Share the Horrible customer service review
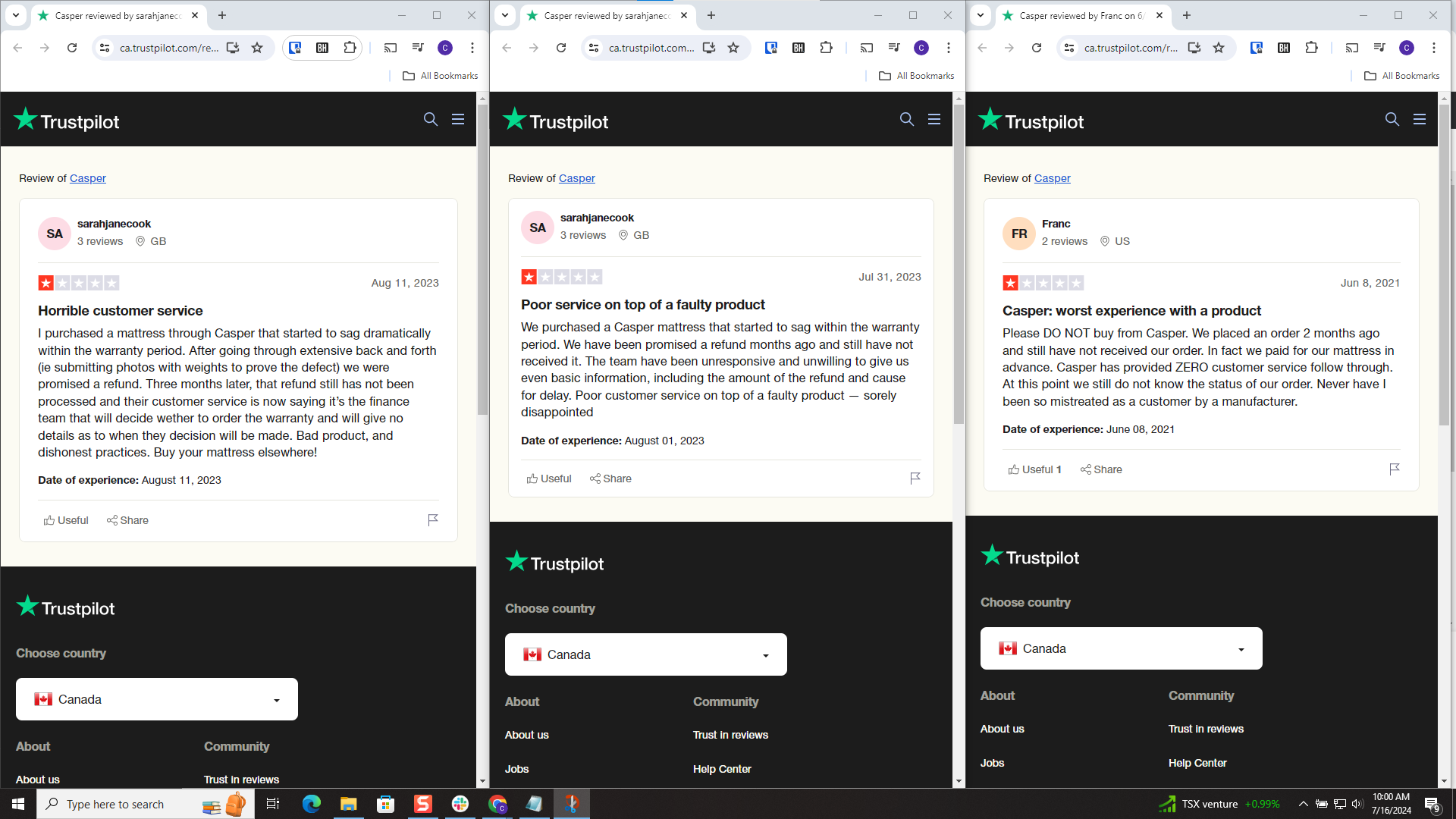Image resolution: width=1456 pixels, height=819 pixels. click(127, 520)
